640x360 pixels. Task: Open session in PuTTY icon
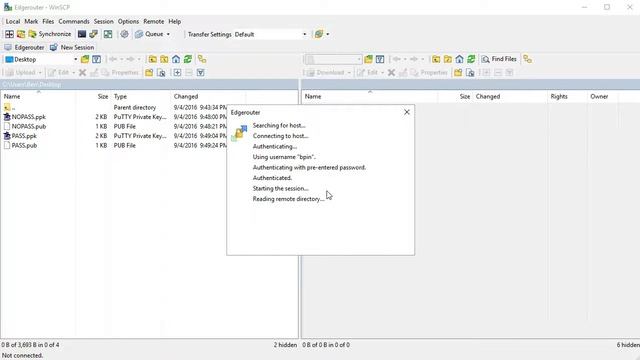(93, 34)
